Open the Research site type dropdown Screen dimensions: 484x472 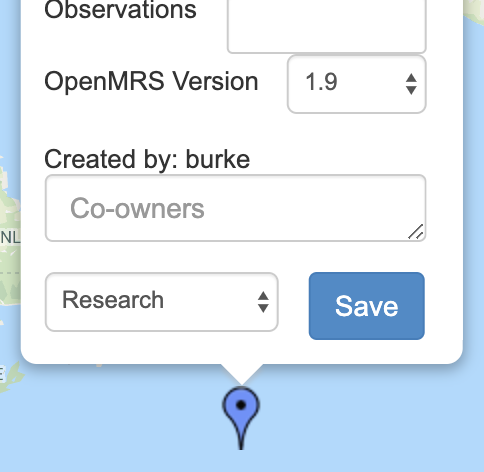pyautogui.click(x=162, y=302)
